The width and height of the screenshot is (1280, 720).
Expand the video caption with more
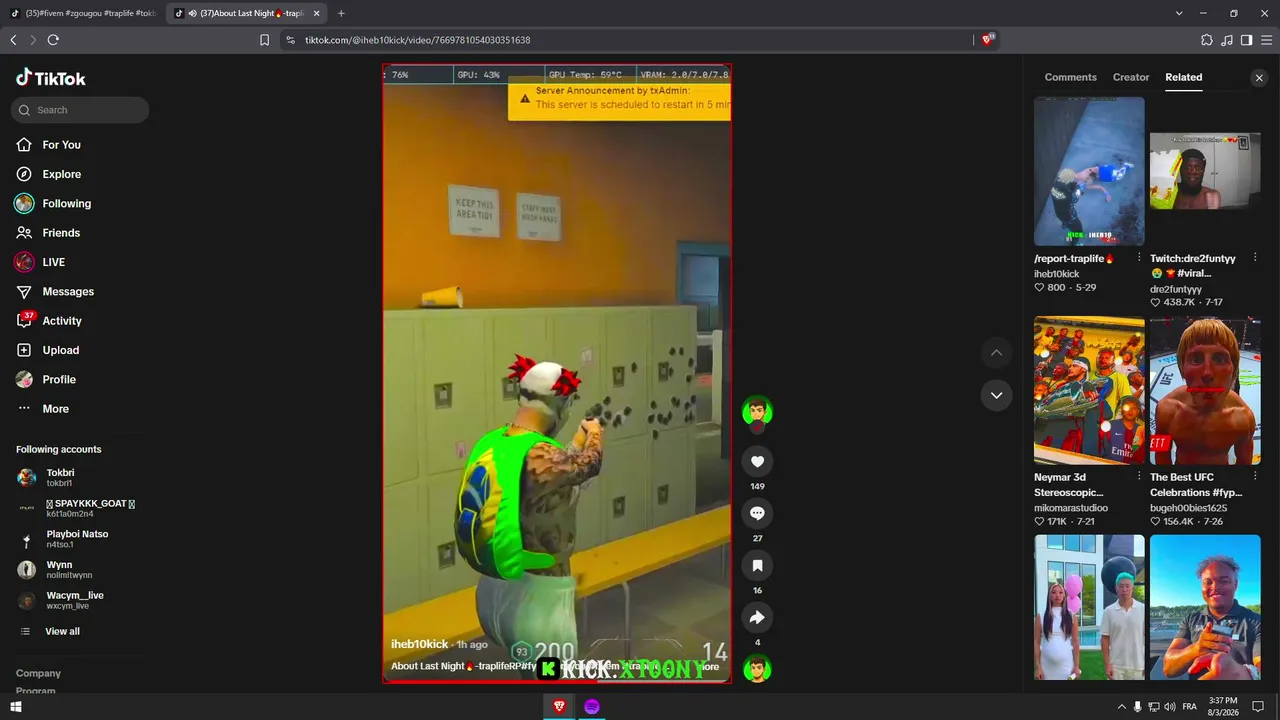pyautogui.click(x=709, y=667)
